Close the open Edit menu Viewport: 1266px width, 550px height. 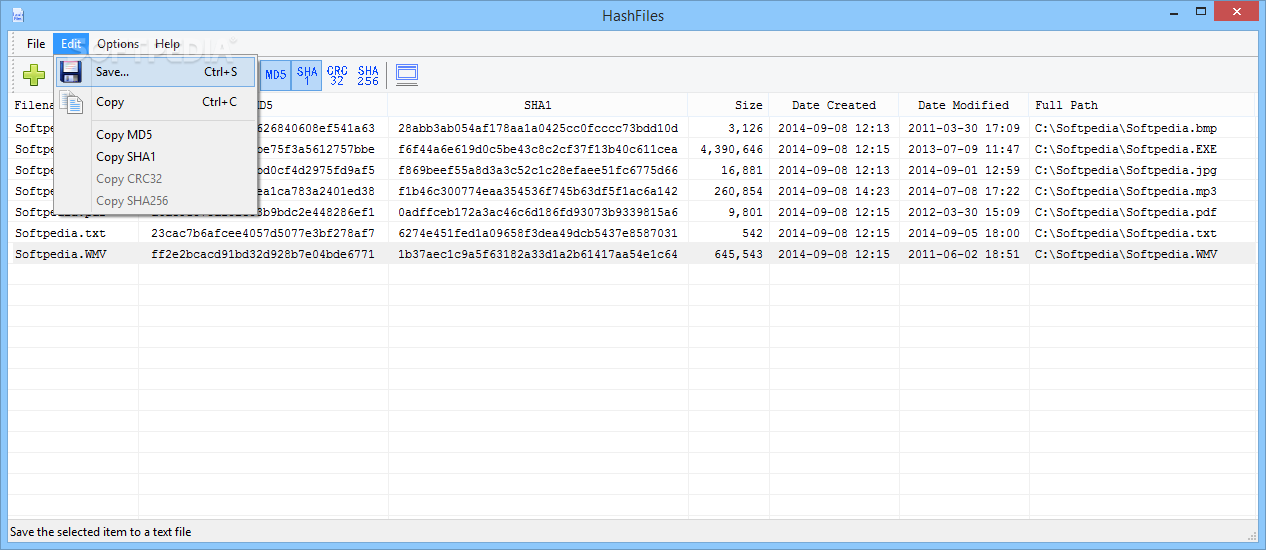(x=71, y=44)
